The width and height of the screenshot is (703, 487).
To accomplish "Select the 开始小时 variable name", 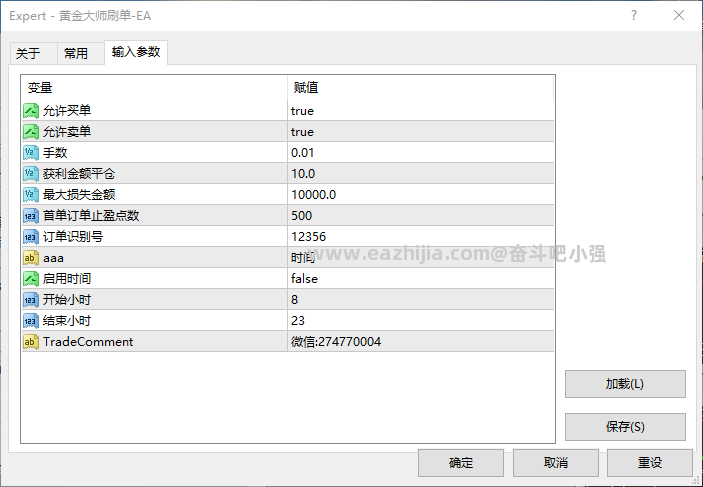I will pos(67,300).
